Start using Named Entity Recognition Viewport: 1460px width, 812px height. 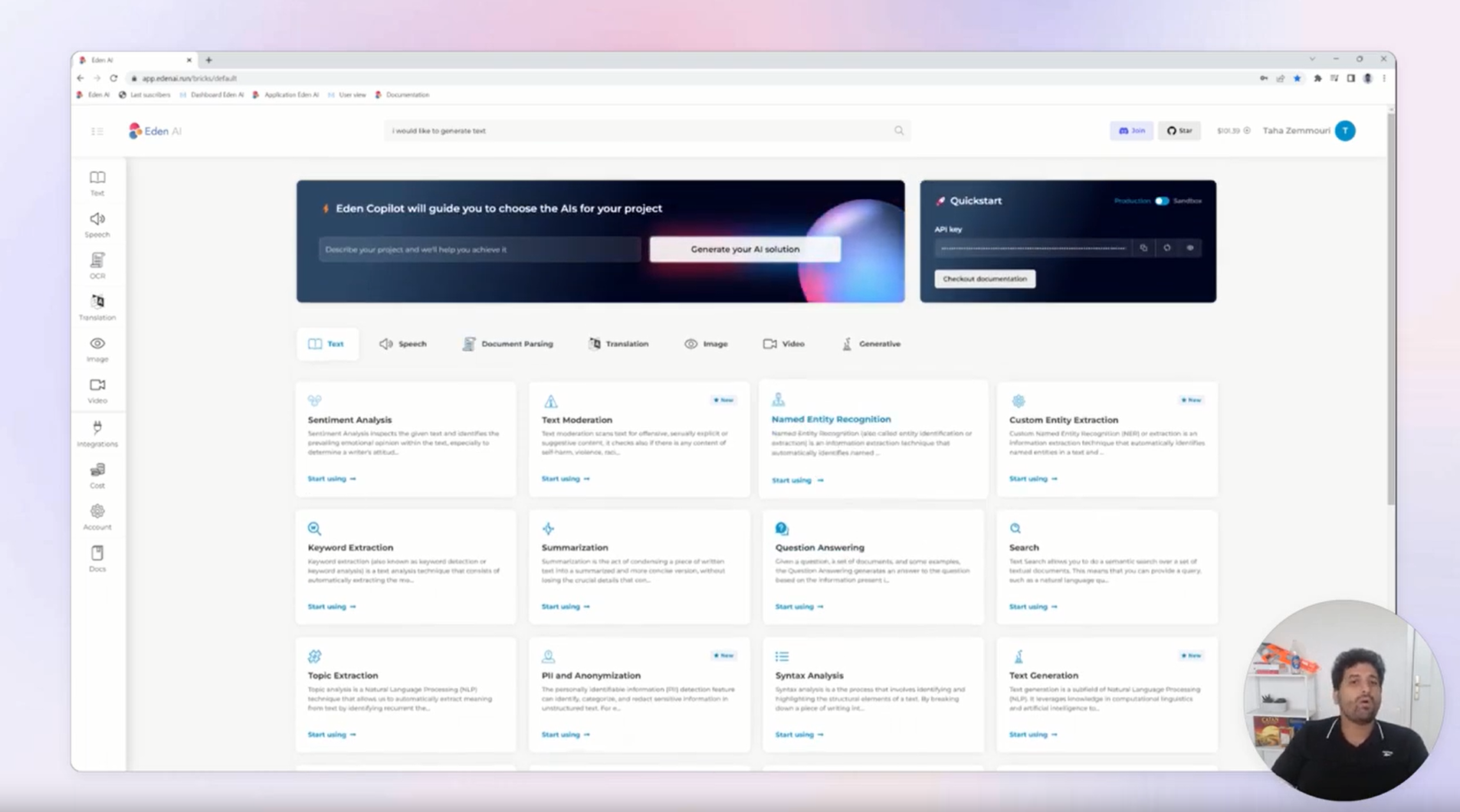click(797, 480)
